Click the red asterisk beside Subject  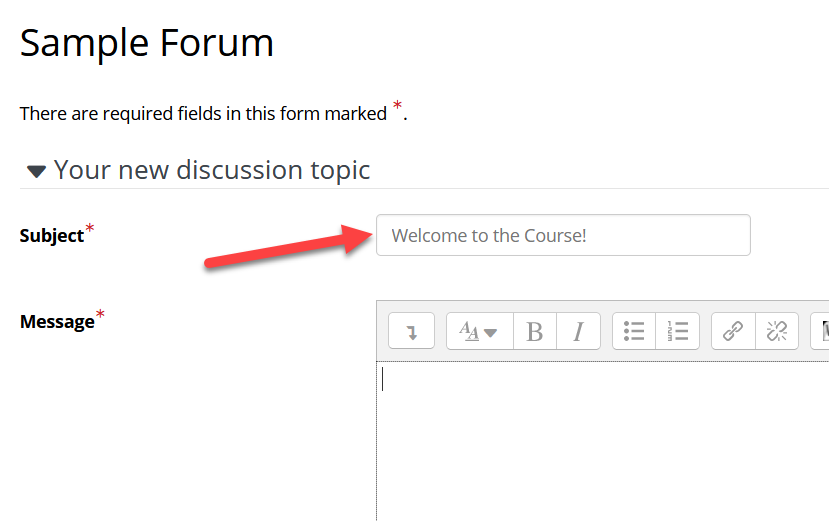pyautogui.click(x=90, y=230)
